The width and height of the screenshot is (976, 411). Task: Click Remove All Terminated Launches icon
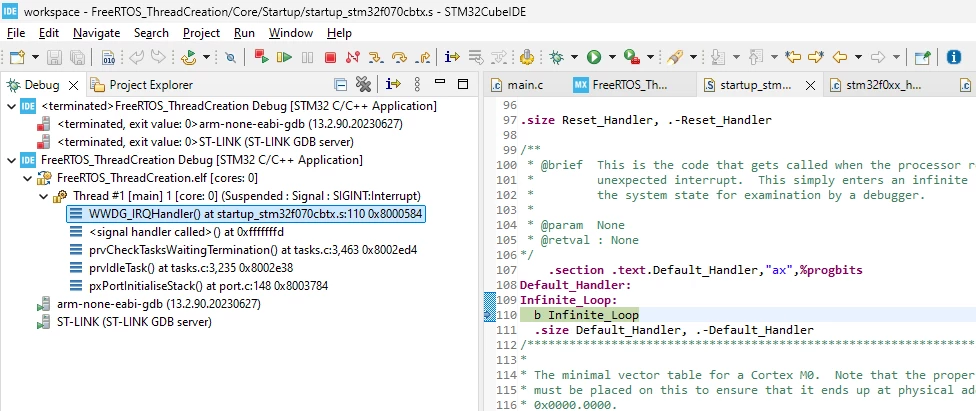pos(363,84)
